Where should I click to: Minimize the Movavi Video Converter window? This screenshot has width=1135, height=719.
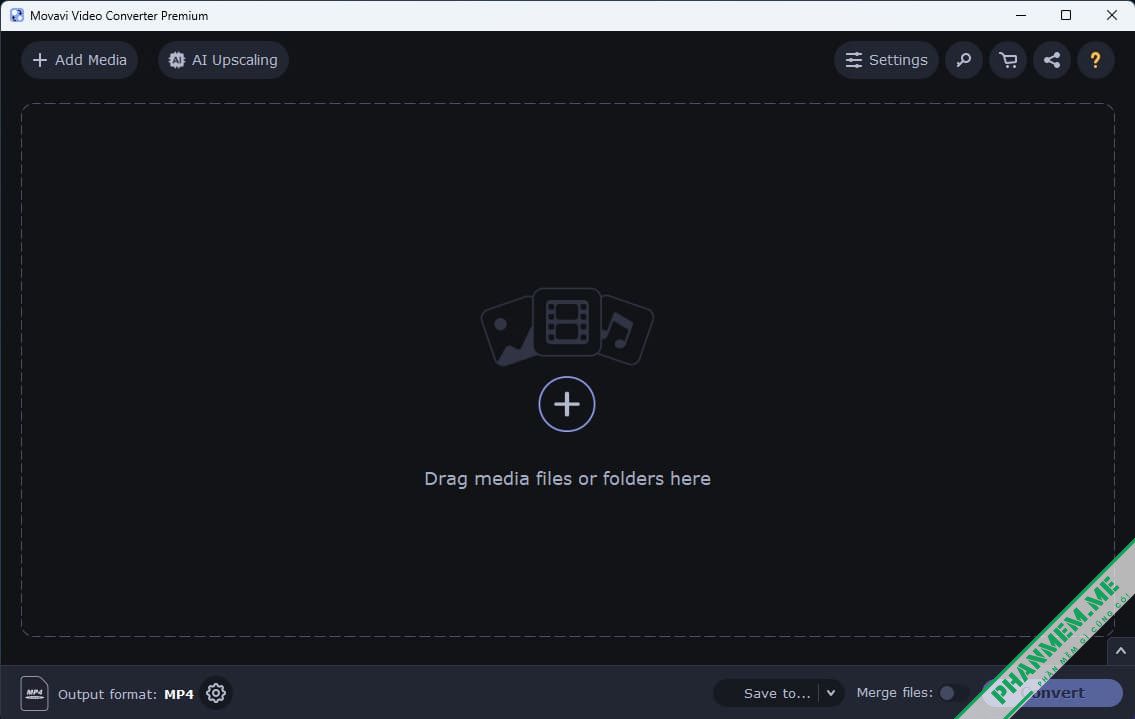1021,15
